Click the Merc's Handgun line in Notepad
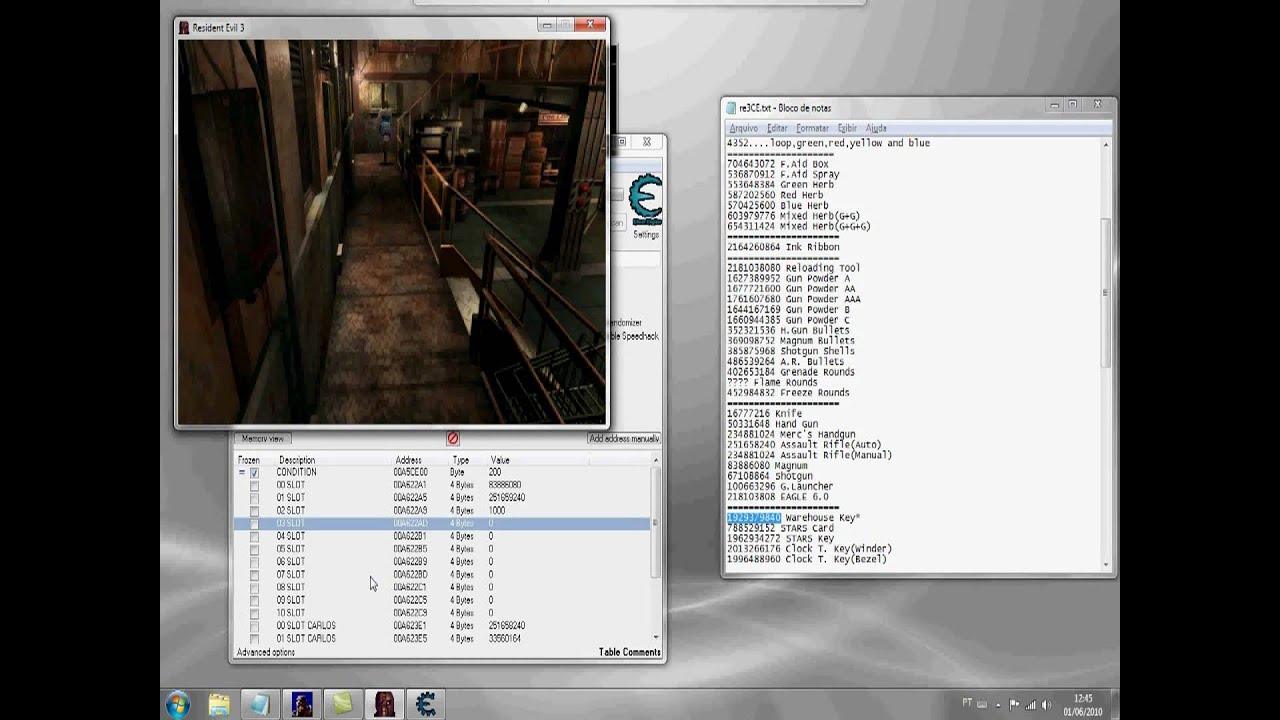Screen dimensions: 1280x720 point(791,435)
